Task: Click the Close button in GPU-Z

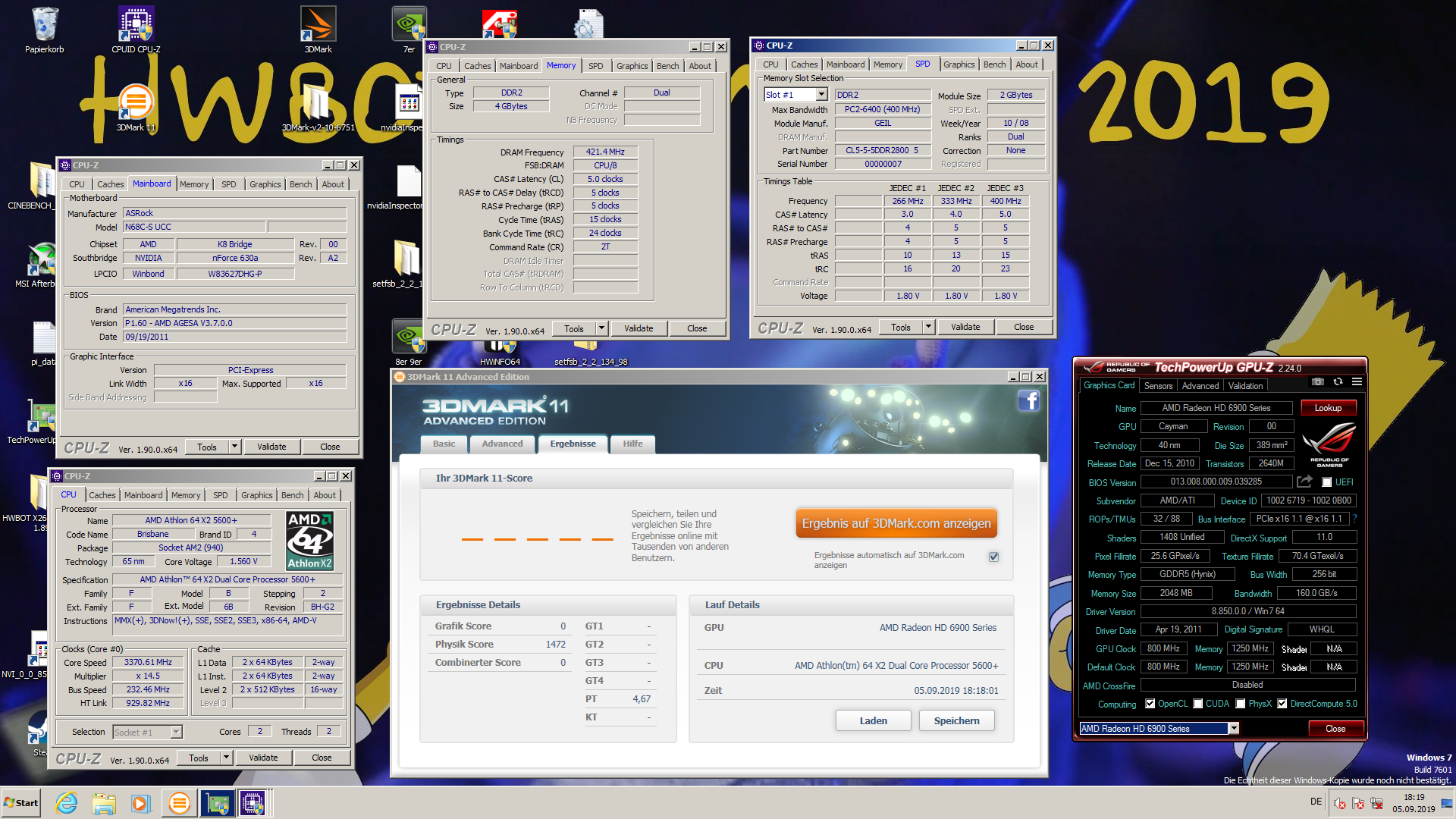Action: (x=1335, y=729)
